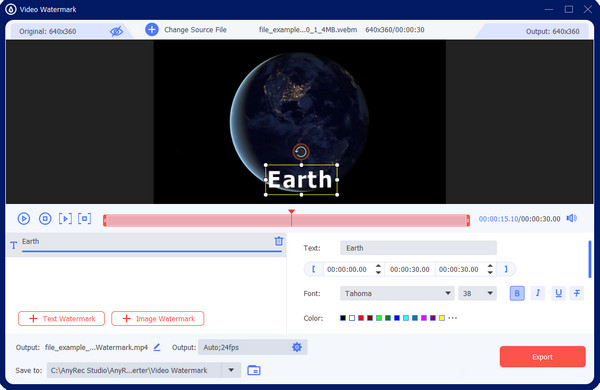This screenshot has height=390, width=600.
Task: Pick the red color swatch
Action: (x=361, y=318)
